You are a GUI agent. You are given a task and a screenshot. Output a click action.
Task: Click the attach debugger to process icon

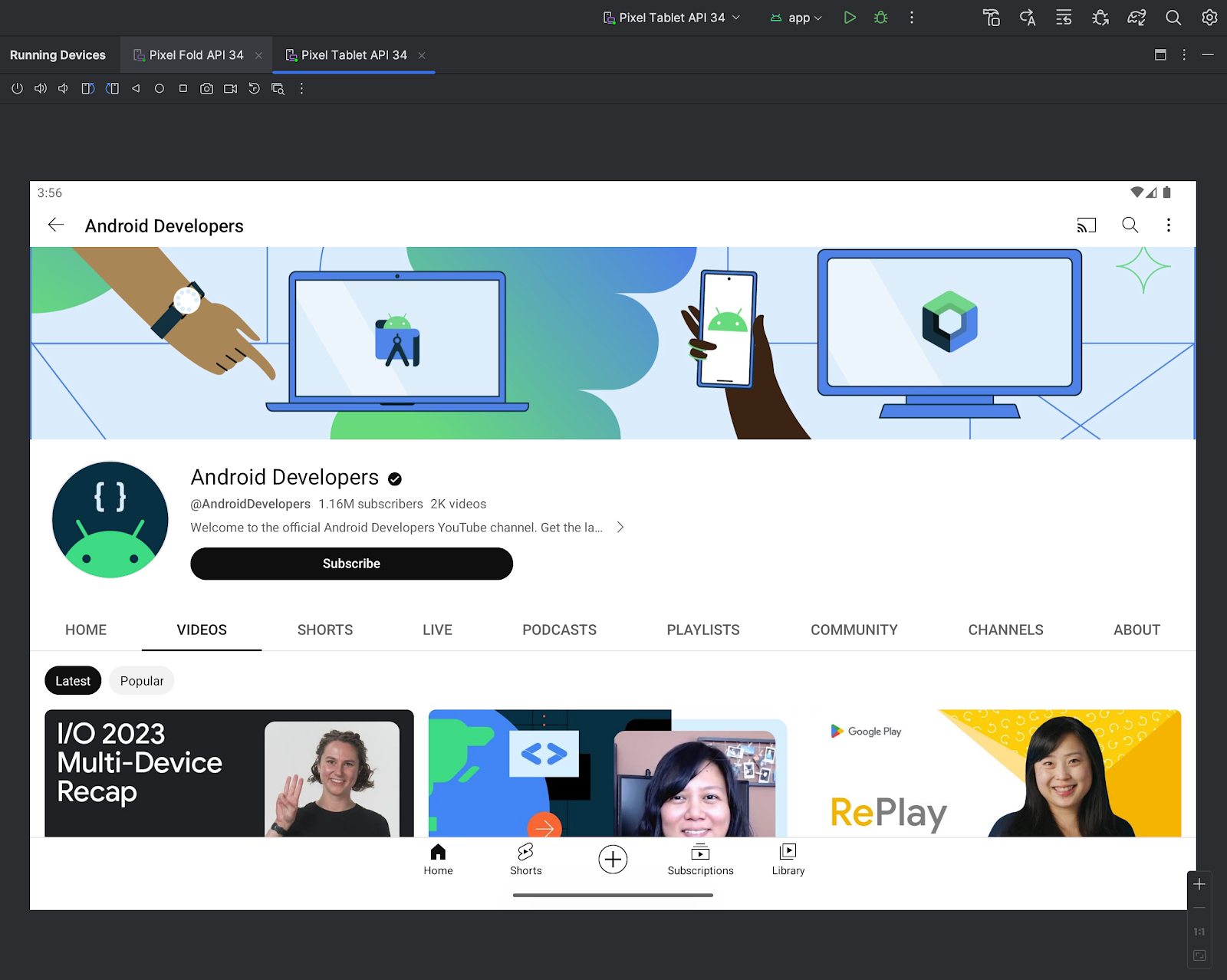click(1100, 18)
